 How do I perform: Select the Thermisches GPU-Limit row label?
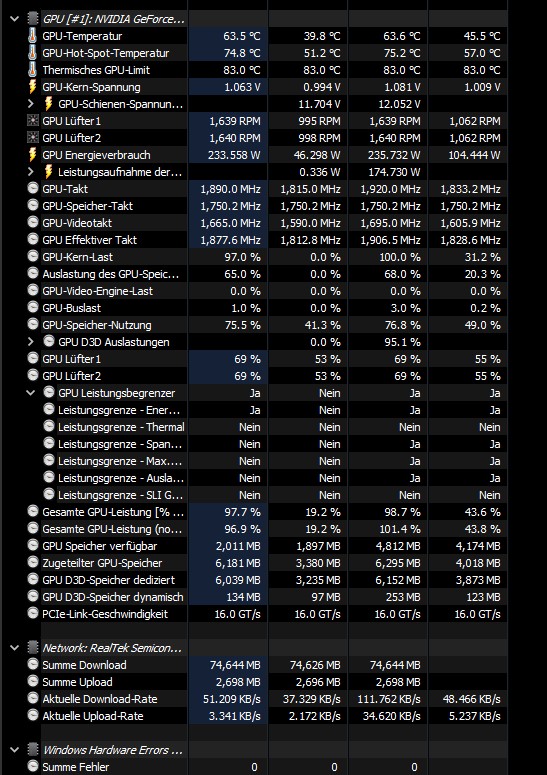pos(96,70)
